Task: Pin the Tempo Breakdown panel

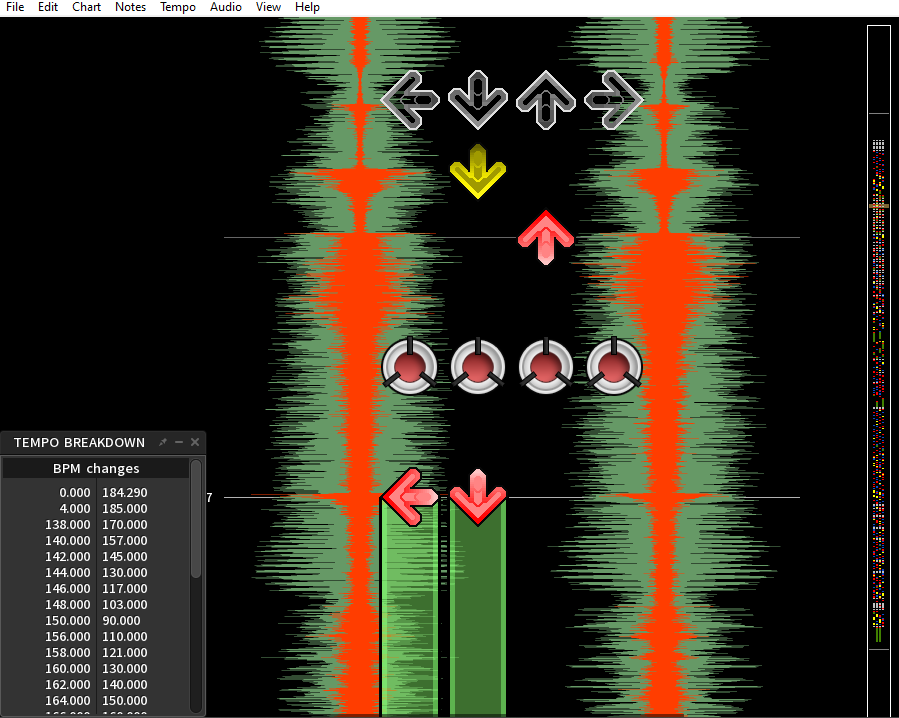Action: 163,442
